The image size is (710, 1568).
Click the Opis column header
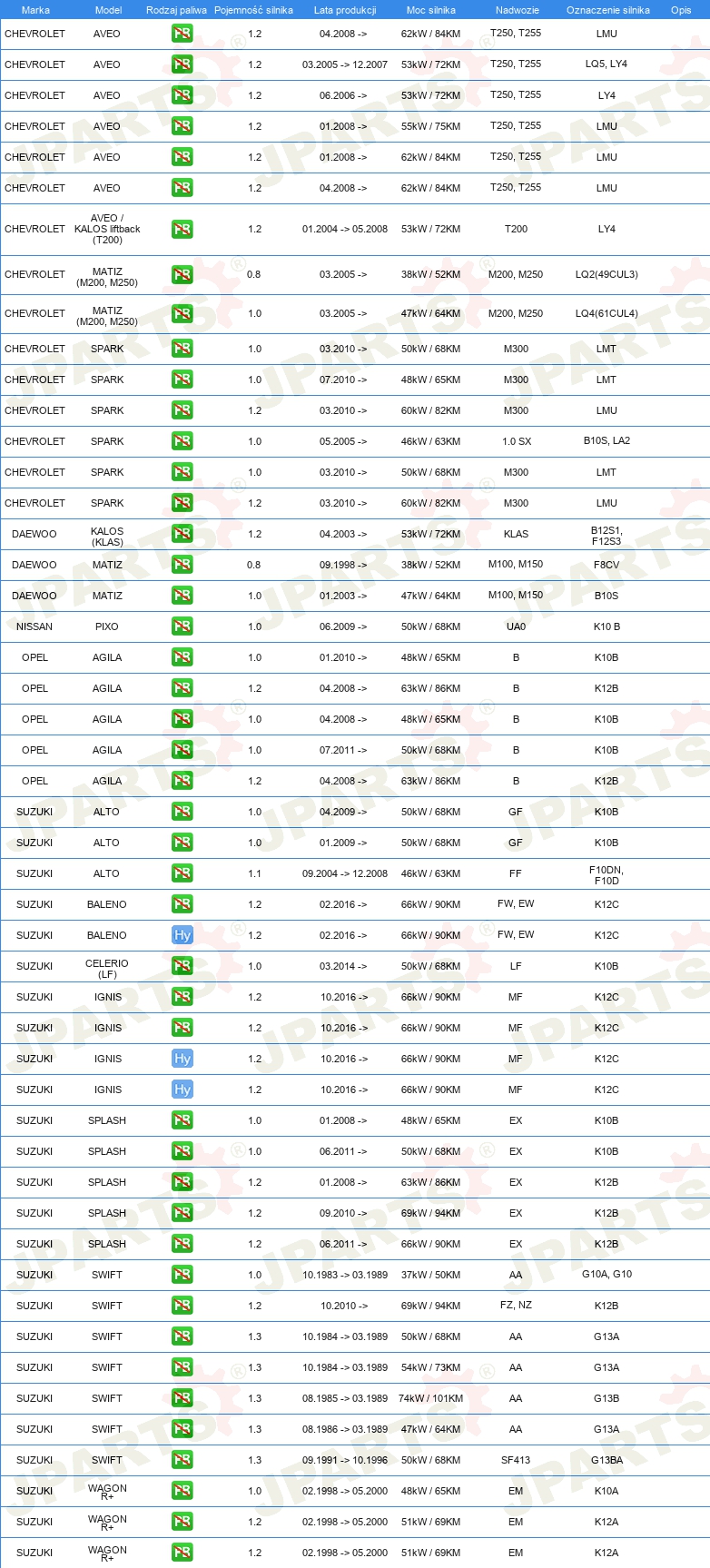(681, 10)
